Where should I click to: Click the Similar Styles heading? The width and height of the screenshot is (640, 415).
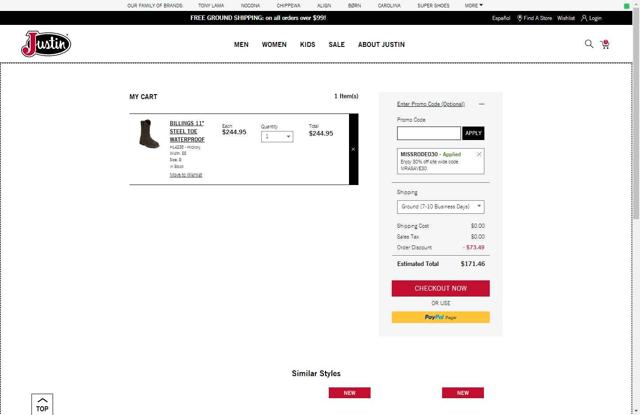point(316,373)
